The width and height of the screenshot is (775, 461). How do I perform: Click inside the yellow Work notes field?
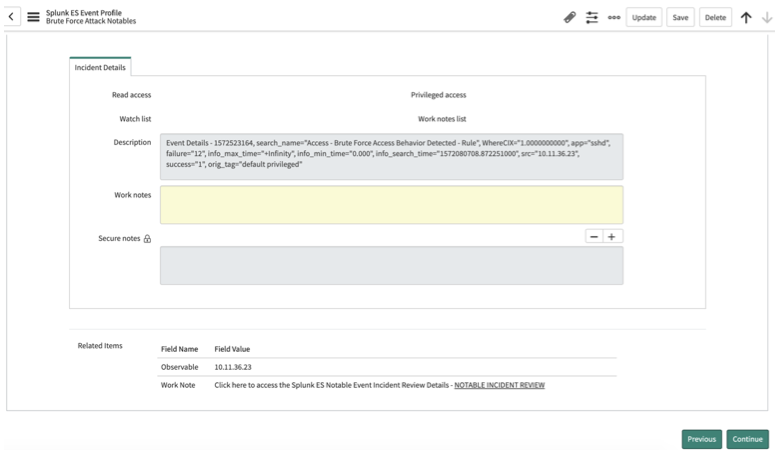tap(391, 205)
